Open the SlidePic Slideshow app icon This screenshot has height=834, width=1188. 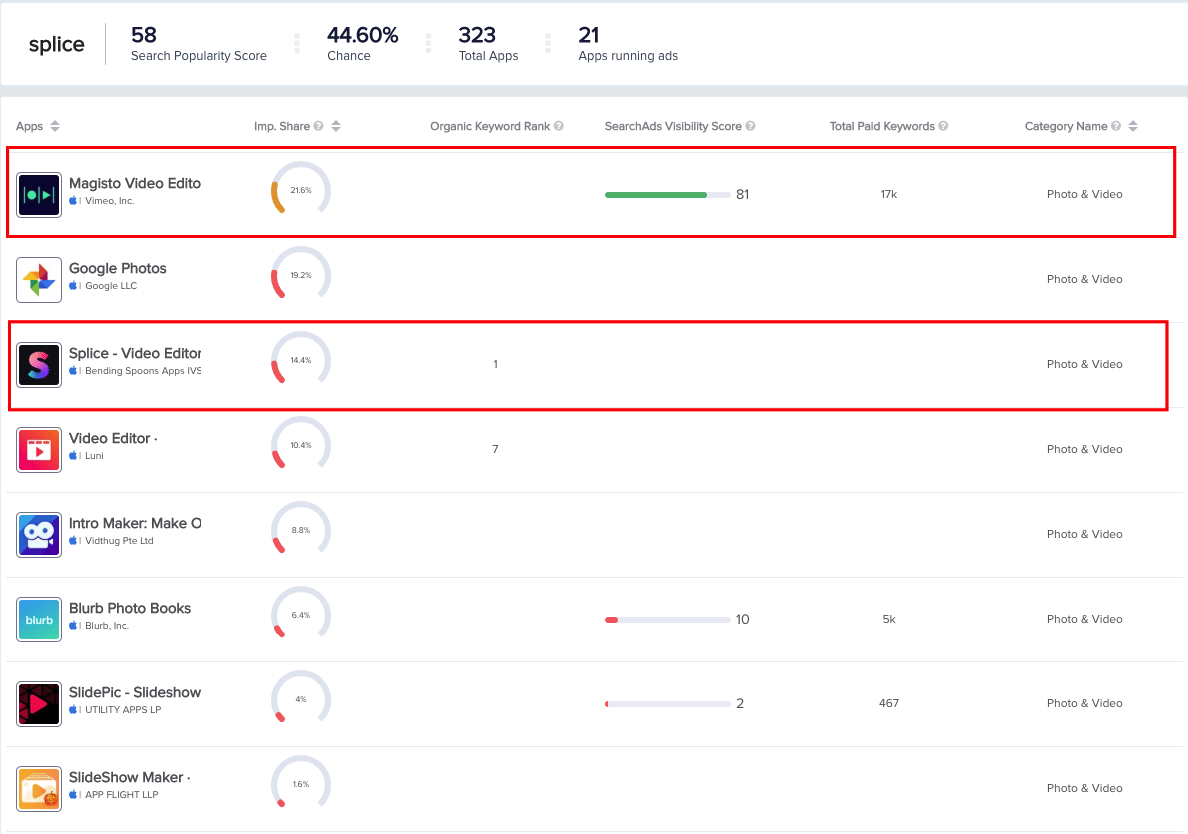(39, 704)
